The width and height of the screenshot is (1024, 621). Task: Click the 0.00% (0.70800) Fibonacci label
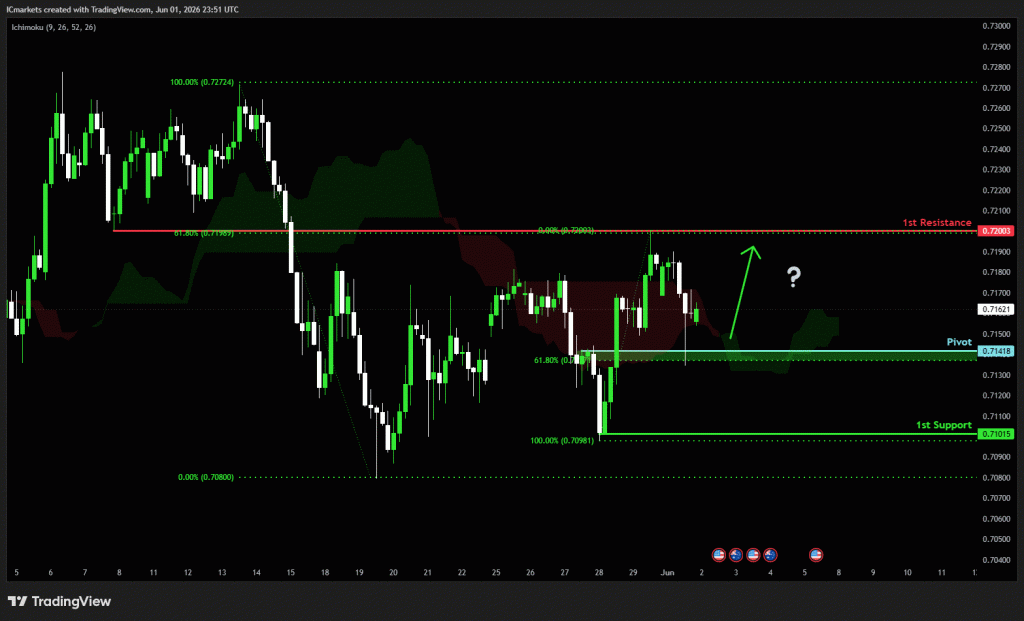206,477
